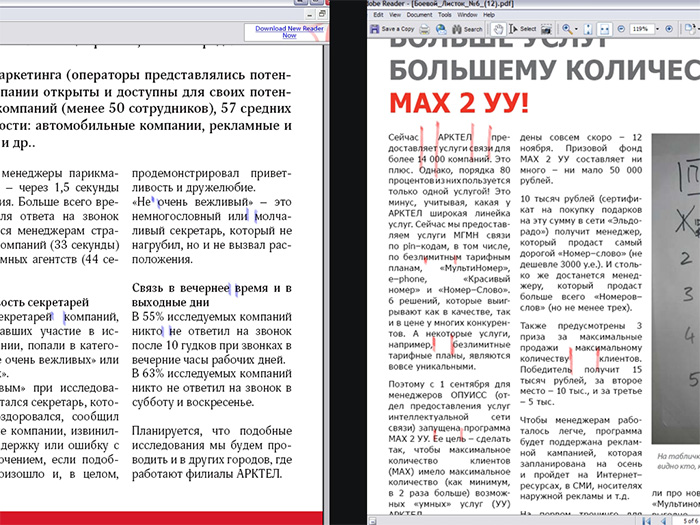Screen dimensions: 700x525
Task: Click the Download New Reader Now link
Action: coord(289,31)
